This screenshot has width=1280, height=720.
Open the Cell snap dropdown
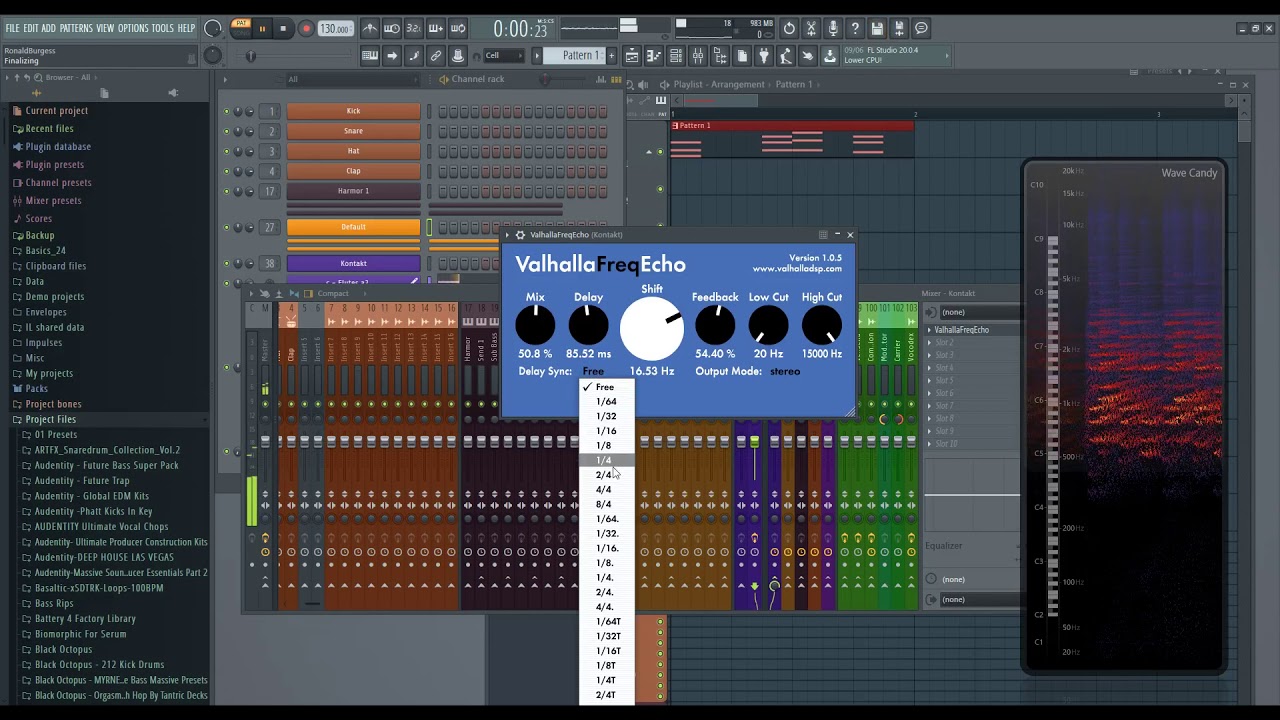(x=505, y=56)
